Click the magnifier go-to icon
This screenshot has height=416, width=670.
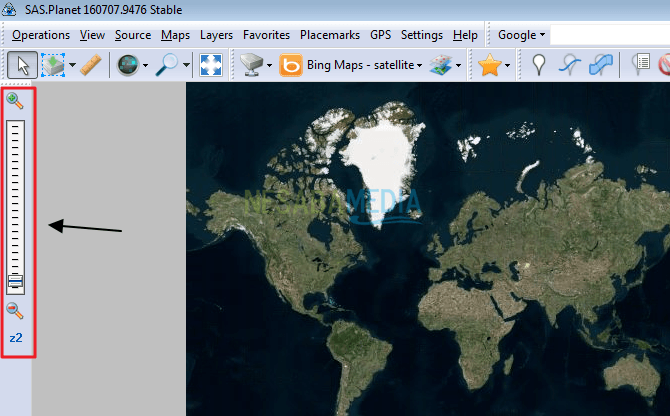click(167, 65)
